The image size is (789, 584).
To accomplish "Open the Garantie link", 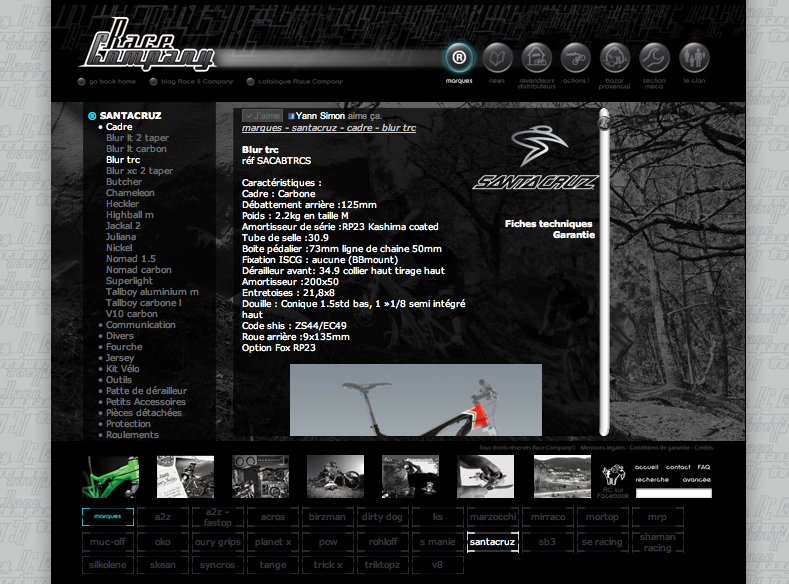I will tap(574, 235).
